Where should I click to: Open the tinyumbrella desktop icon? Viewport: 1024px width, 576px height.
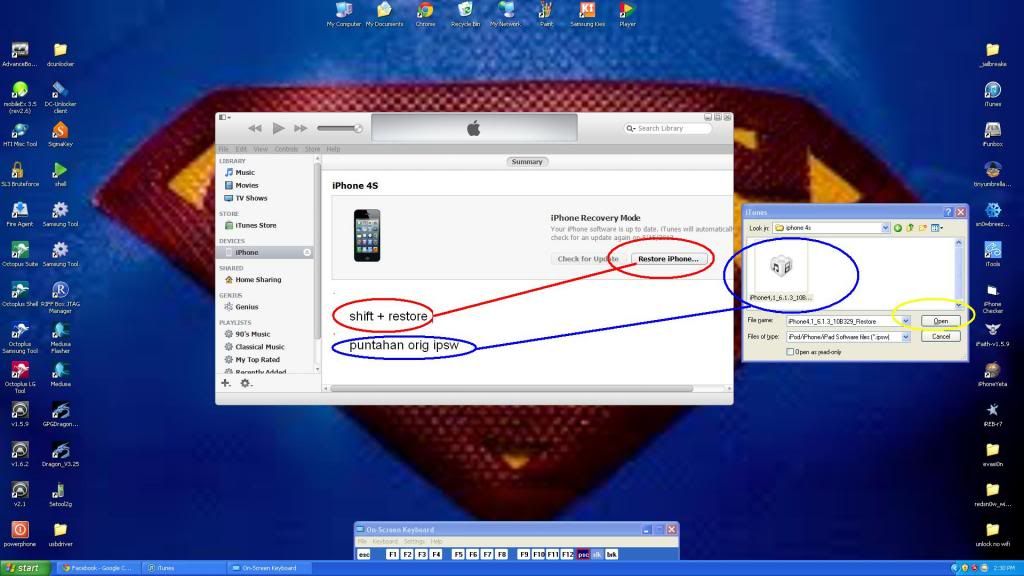point(993,174)
